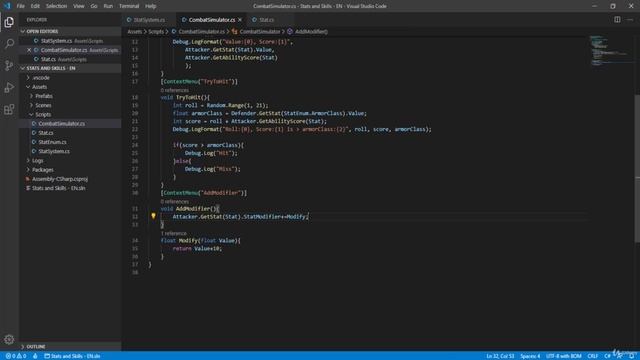Close the CombatSimulator.cs tab
This screenshot has width=640, height=360.
click(240, 20)
